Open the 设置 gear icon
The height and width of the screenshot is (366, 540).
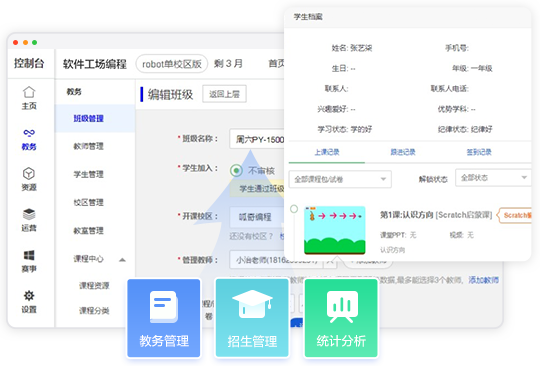[29, 296]
